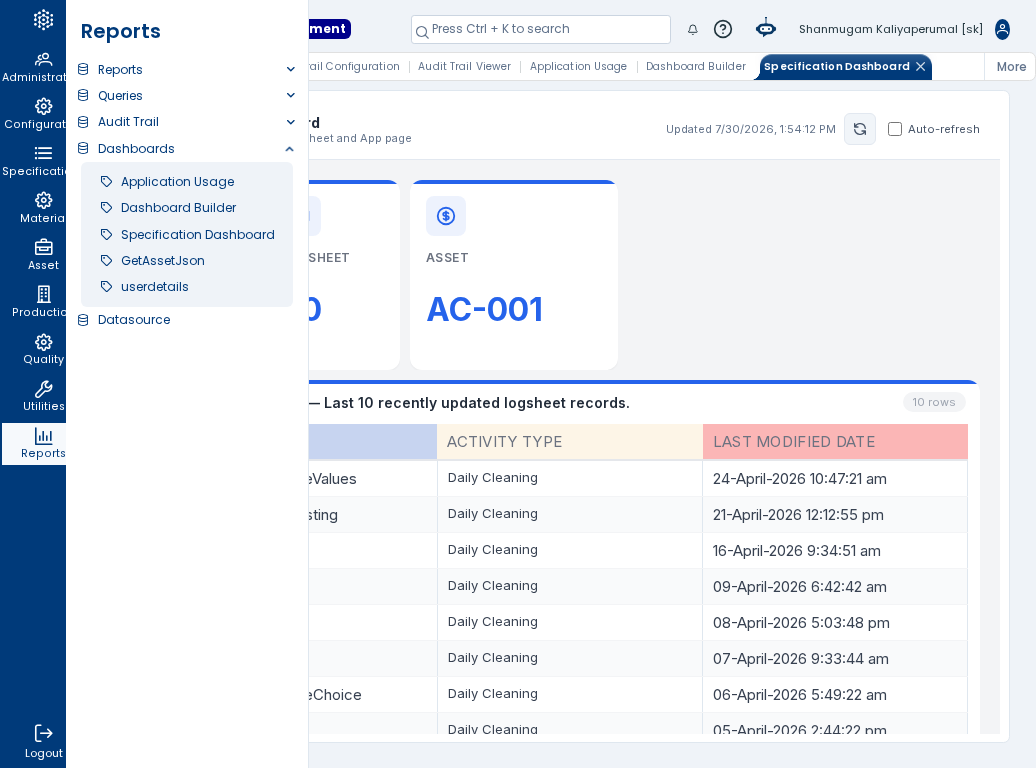Image resolution: width=1036 pixels, height=768 pixels.
Task: Click the Logout icon
Action: [x=44, y=733]
